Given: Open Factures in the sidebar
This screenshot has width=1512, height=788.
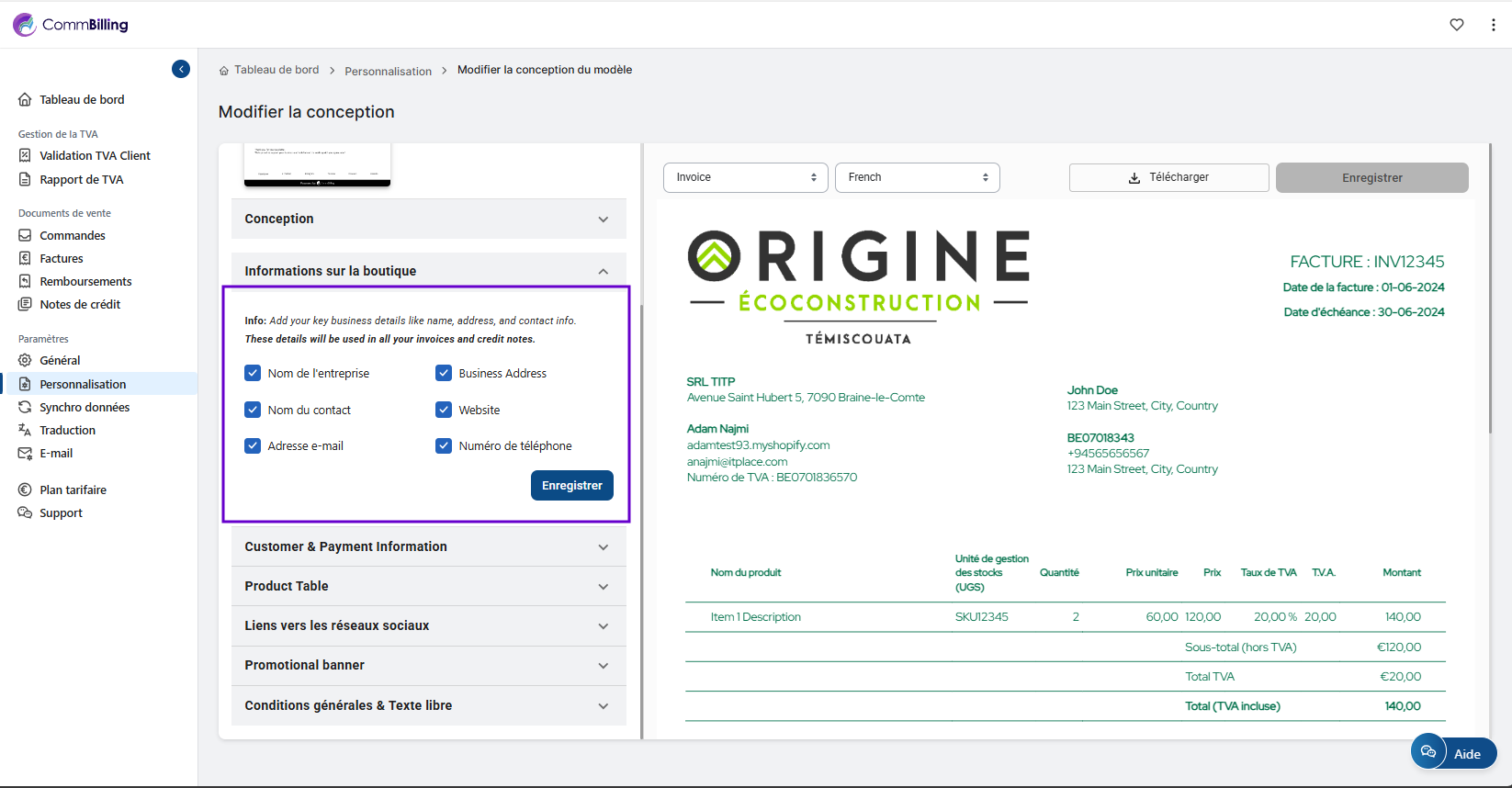Looking at the screenshot, I should click(x=62, y=258).
